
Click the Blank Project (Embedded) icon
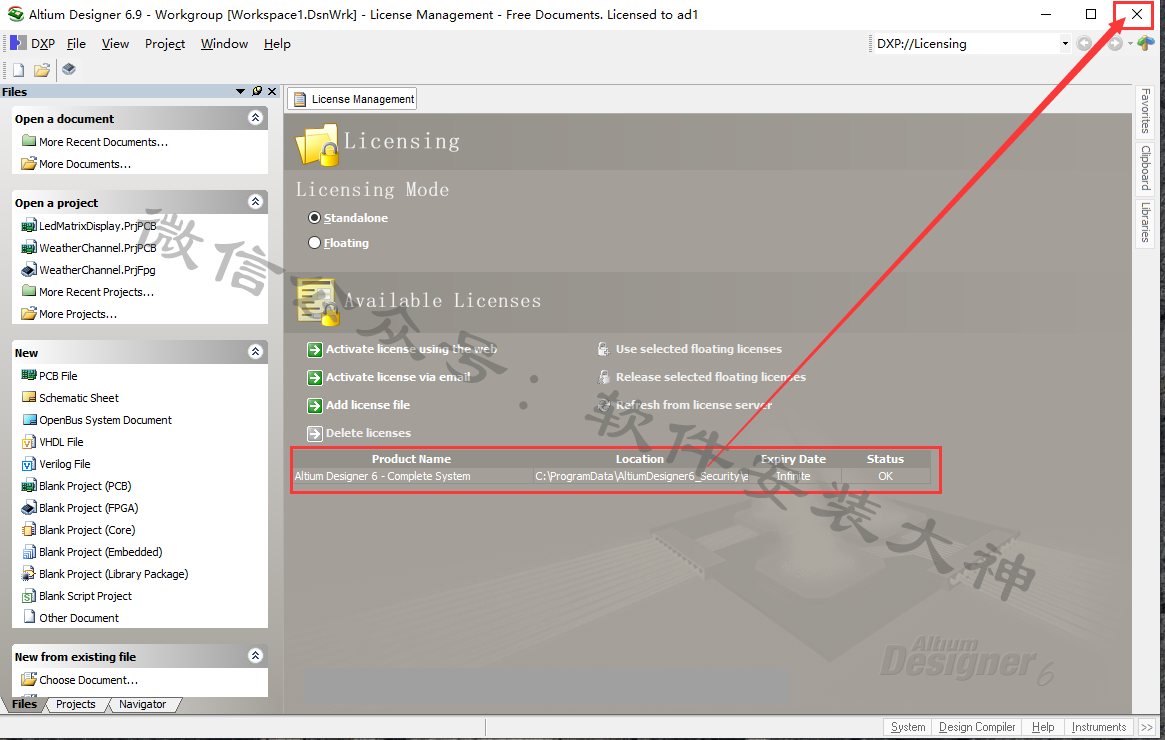click(x=29, y=552)
